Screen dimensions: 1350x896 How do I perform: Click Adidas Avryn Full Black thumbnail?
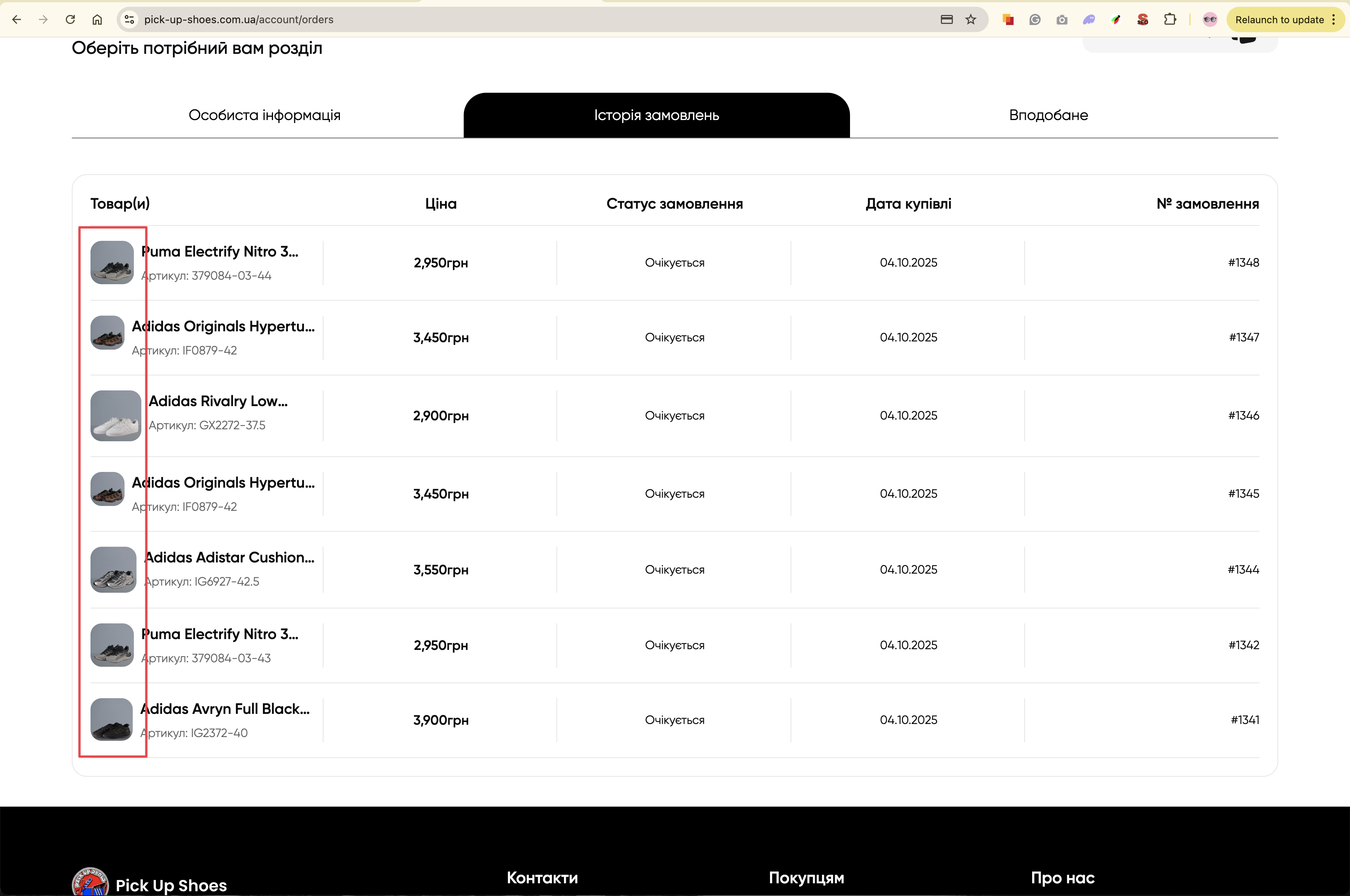(x=111, y=719)
